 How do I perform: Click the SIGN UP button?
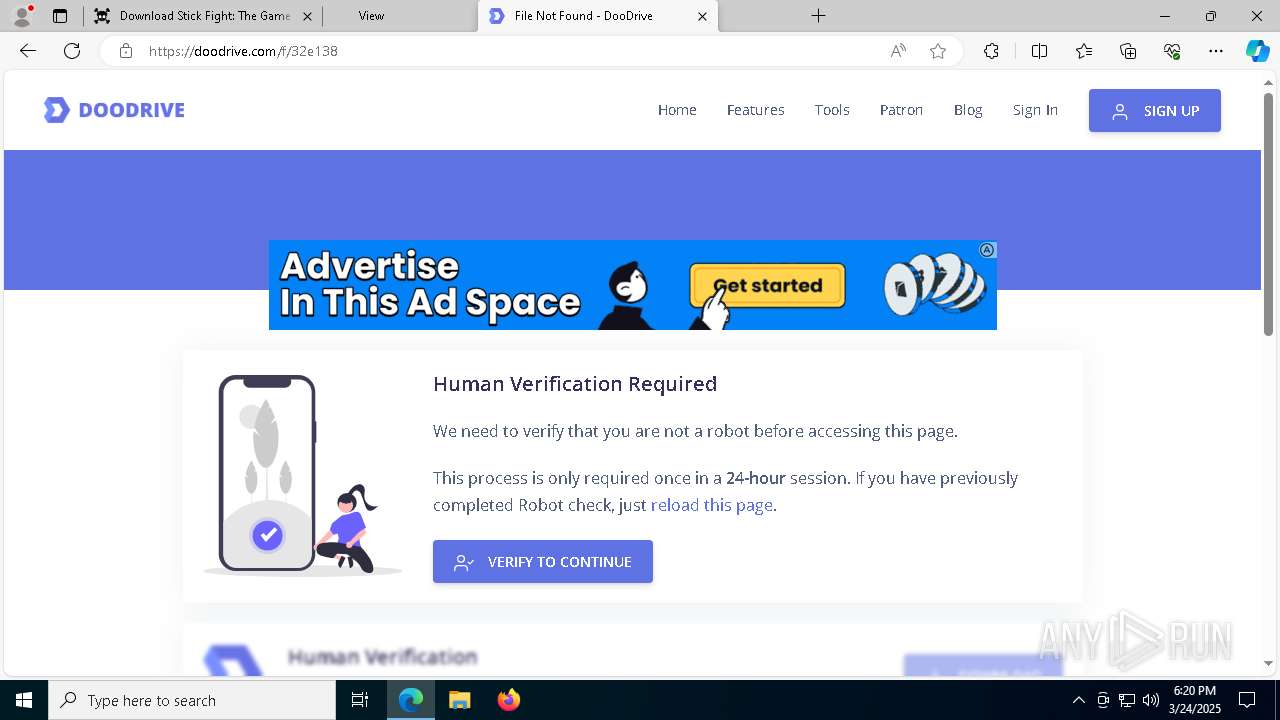point(1155,111)
